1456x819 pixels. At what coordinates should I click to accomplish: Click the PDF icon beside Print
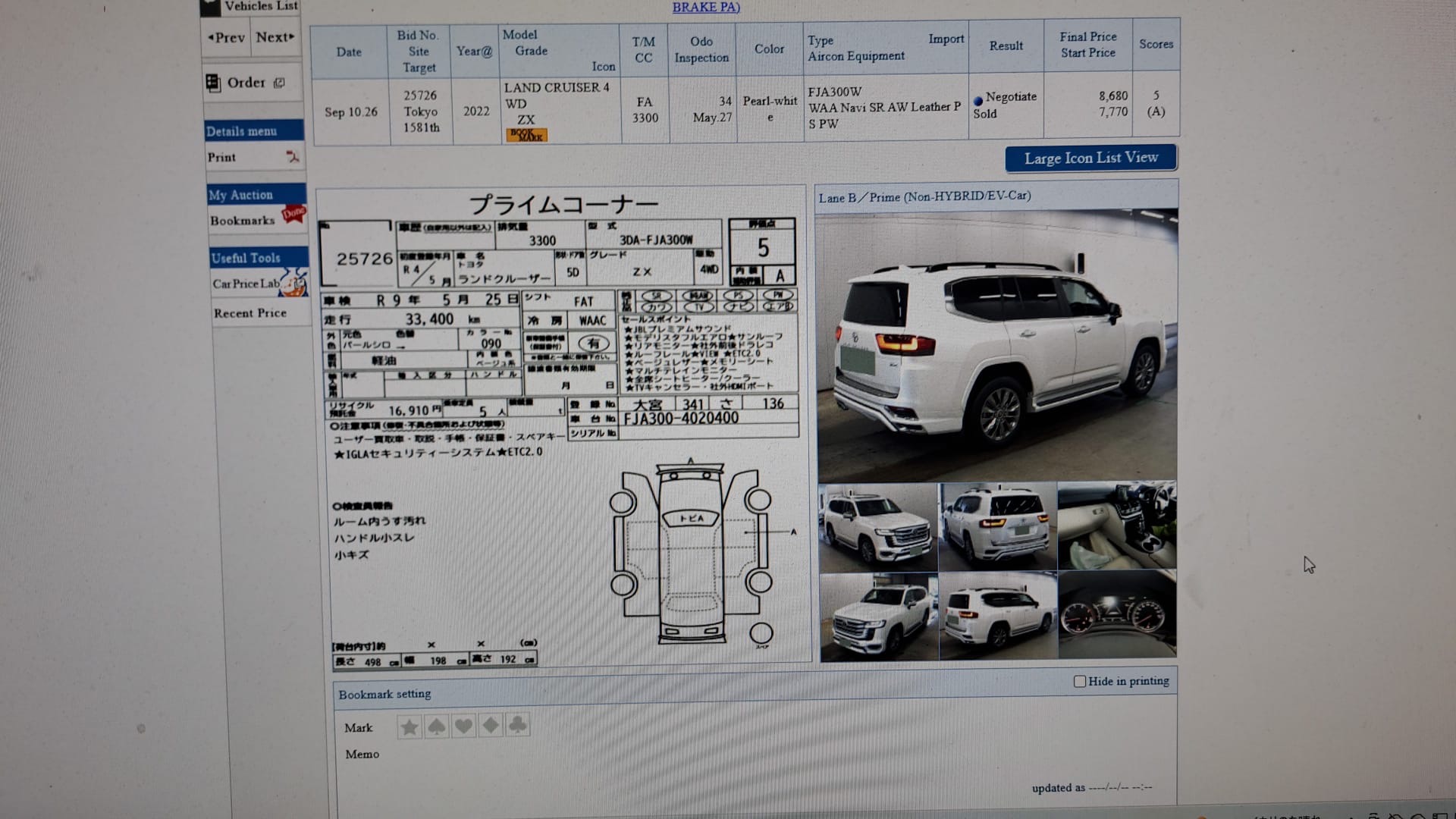(293, 157)
